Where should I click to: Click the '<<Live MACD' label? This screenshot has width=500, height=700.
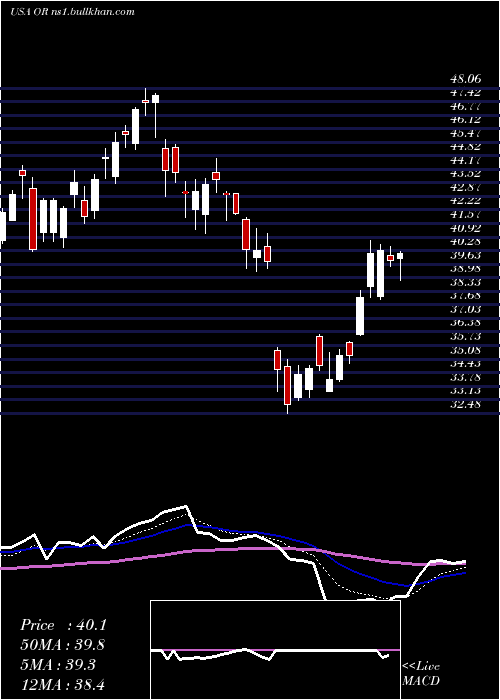pyautogui.click(x=421, y=674)
